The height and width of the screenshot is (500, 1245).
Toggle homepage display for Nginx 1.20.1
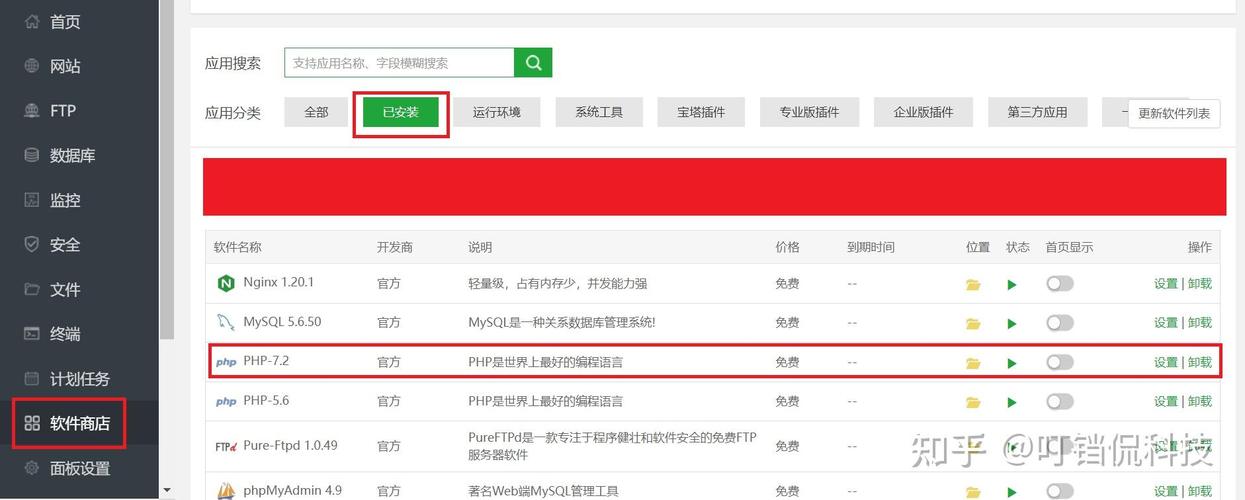click(x=1060, y=283)
